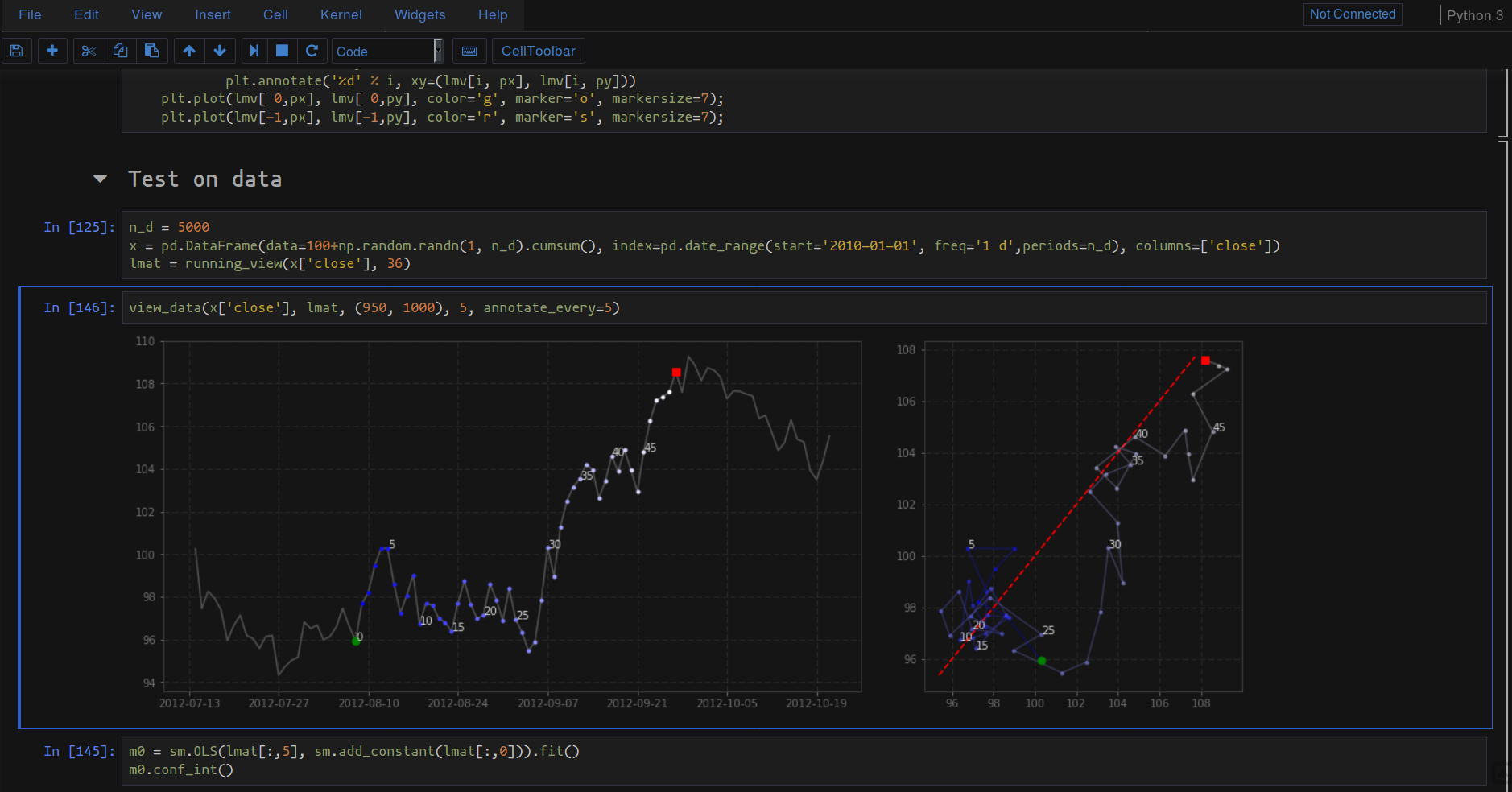
Task: Click the green start marker on left chart
Action: pyautogui.click(x=356, y=641)
